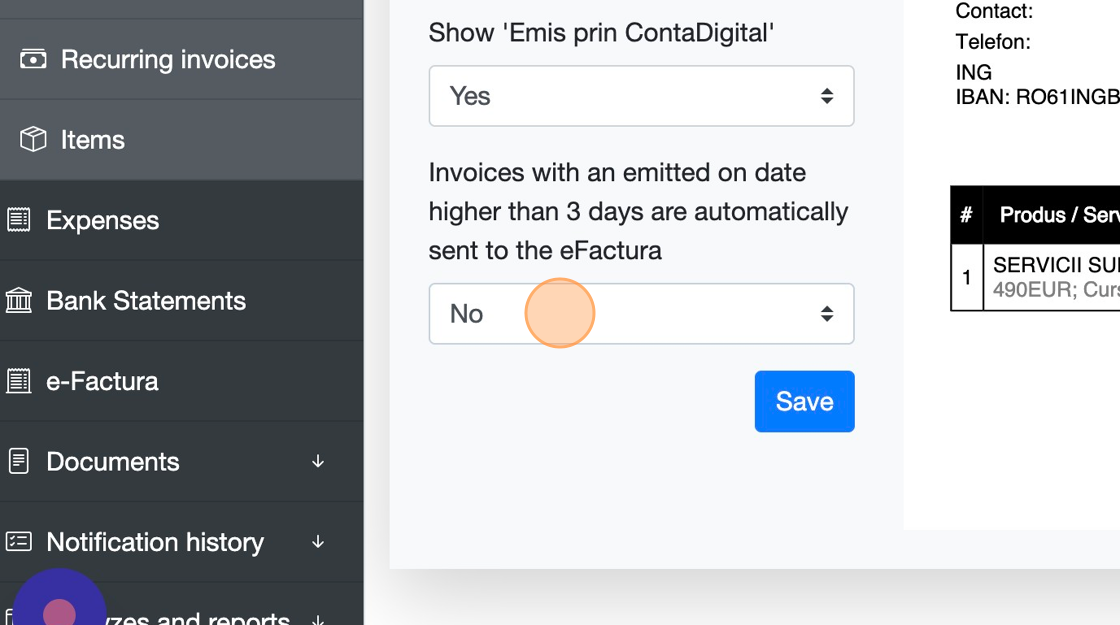
Task: Click the Expenses receipt icon
Action: coord(18,220)
